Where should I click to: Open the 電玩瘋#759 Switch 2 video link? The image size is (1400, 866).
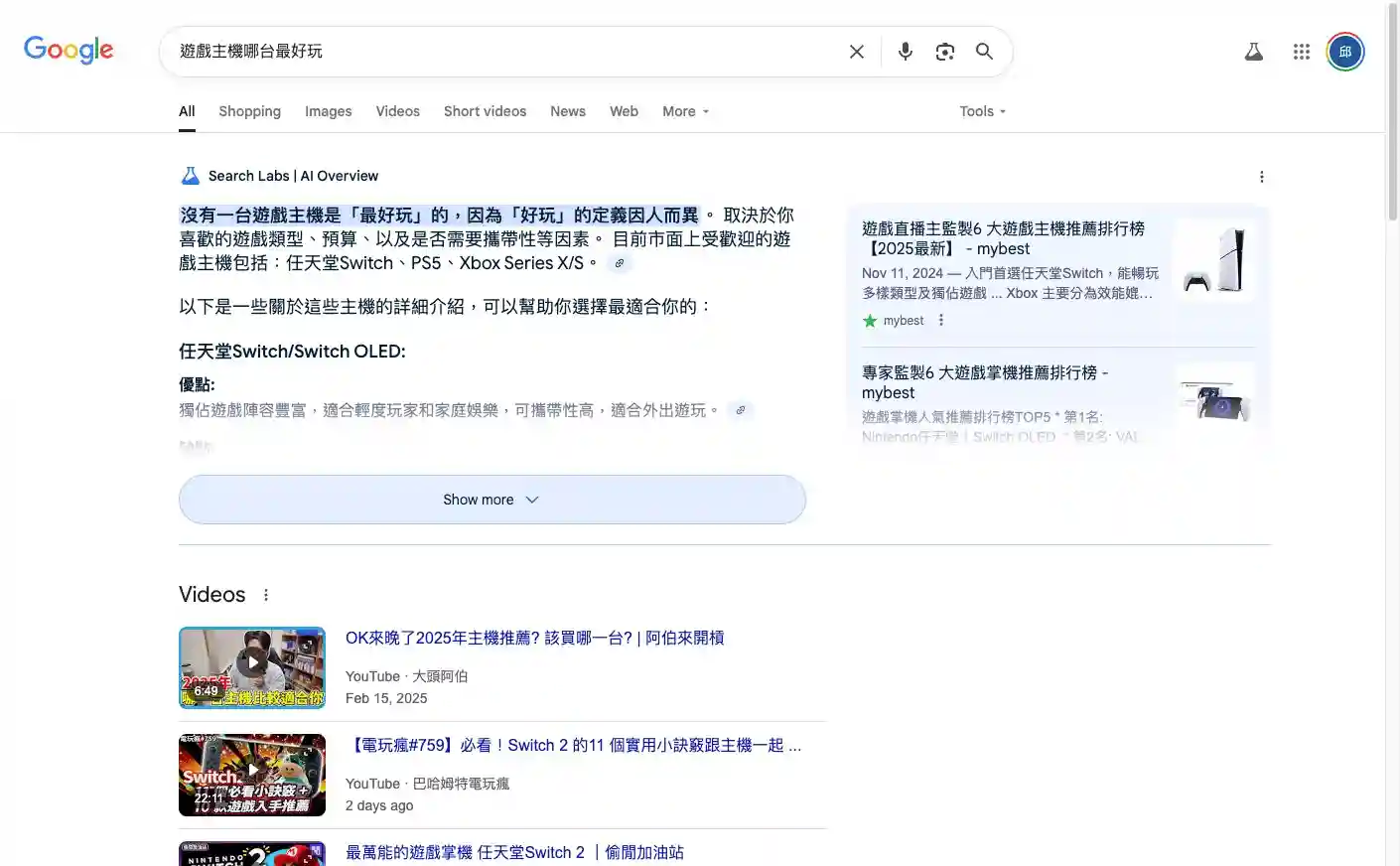click(x=573, y=745)
